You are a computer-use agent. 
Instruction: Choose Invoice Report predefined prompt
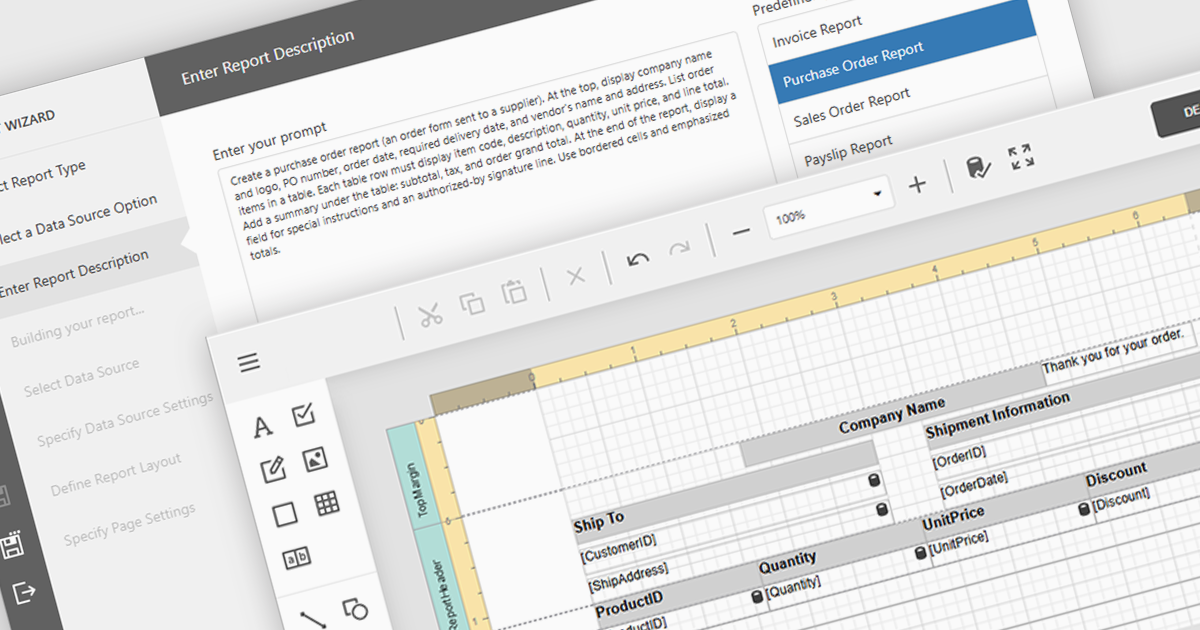click(x=816, y=32)
